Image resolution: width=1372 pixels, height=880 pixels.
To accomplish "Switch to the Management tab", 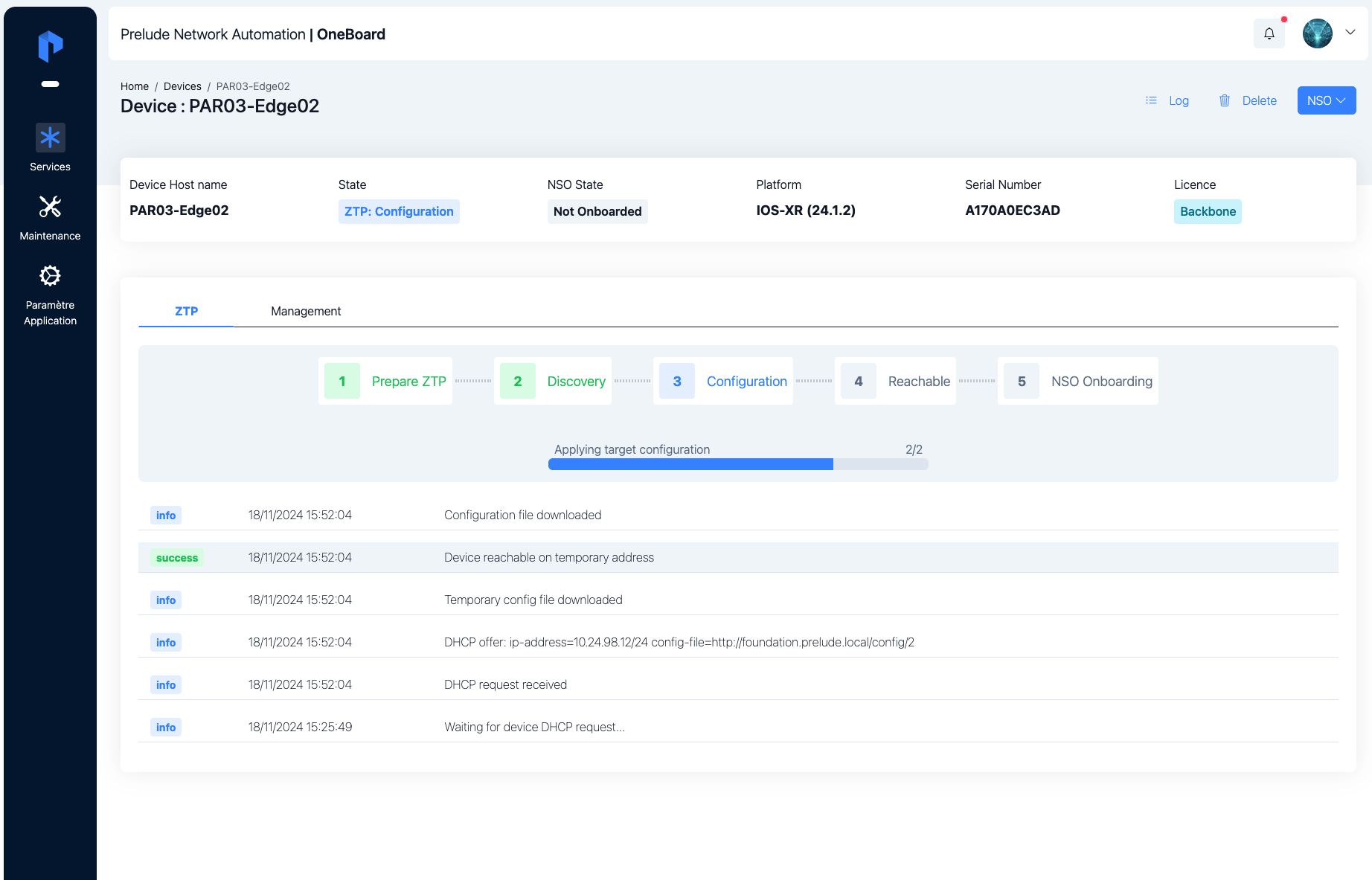I will point(306,311).
